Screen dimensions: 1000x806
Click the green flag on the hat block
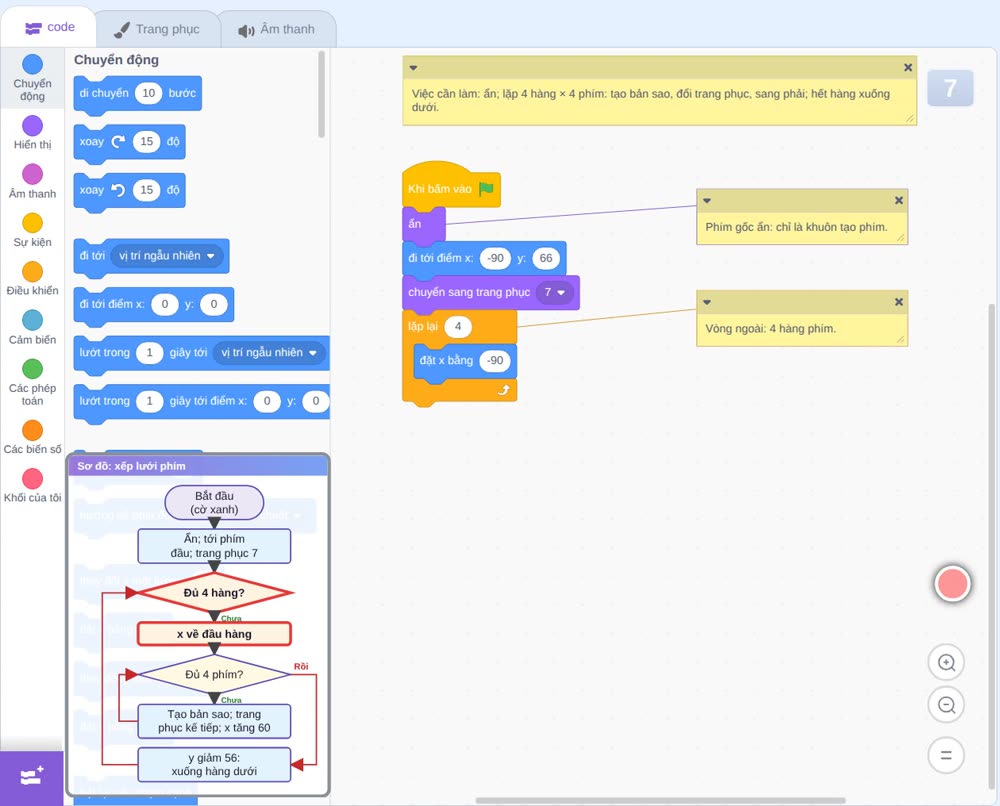(486, 189)
